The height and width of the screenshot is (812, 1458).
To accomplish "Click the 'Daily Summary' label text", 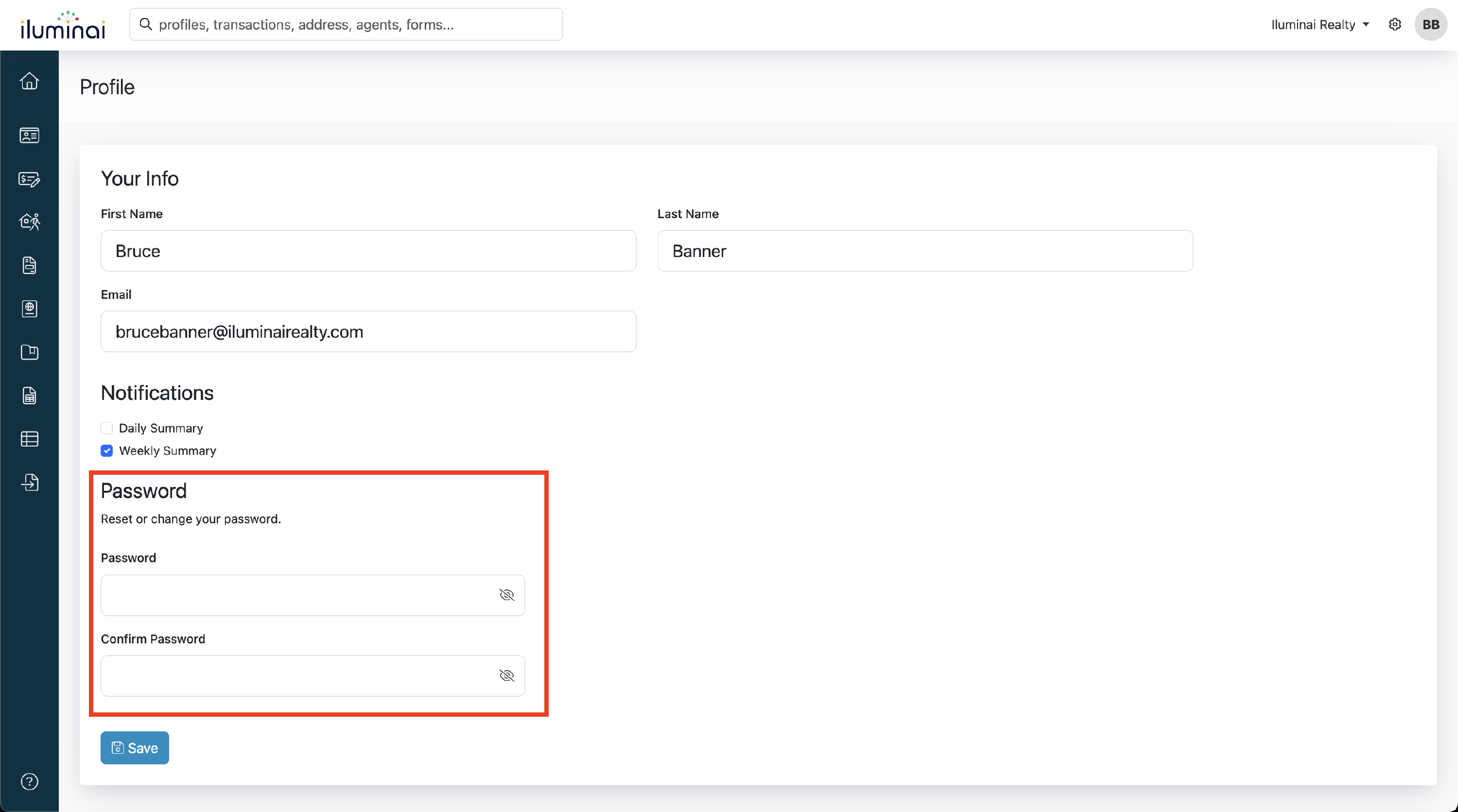I will [x=161, y=428].
